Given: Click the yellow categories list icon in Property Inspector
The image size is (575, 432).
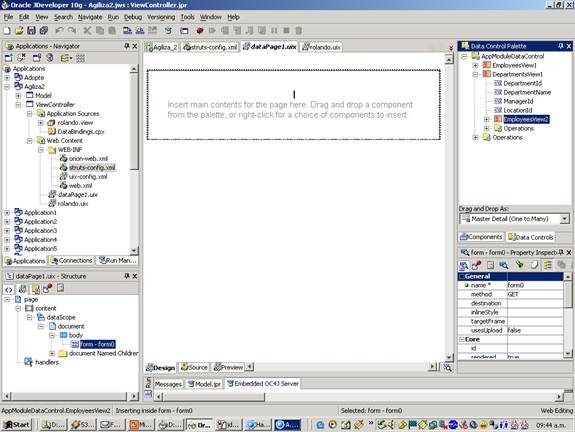Looking at the screenshot, I should 547,265.
